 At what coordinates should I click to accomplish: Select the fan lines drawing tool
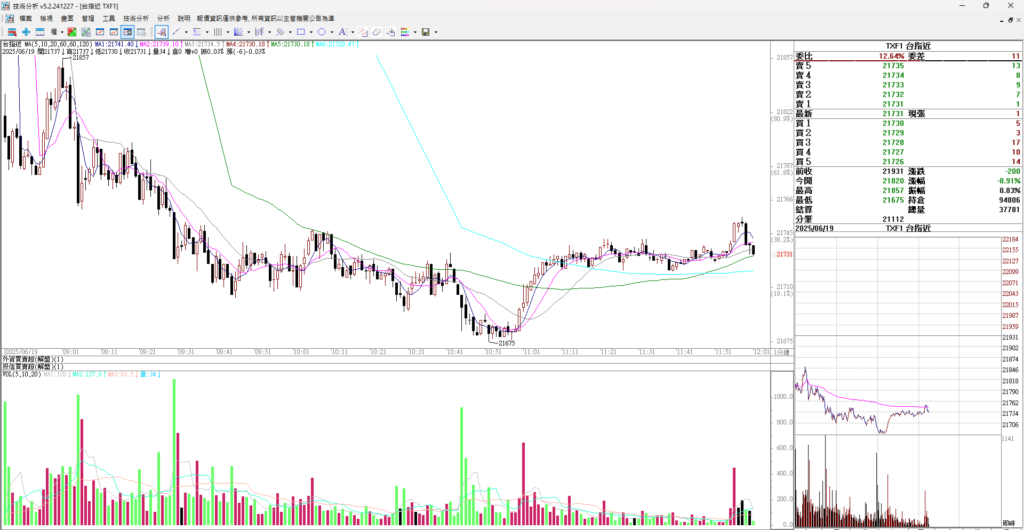coord(238,31)
